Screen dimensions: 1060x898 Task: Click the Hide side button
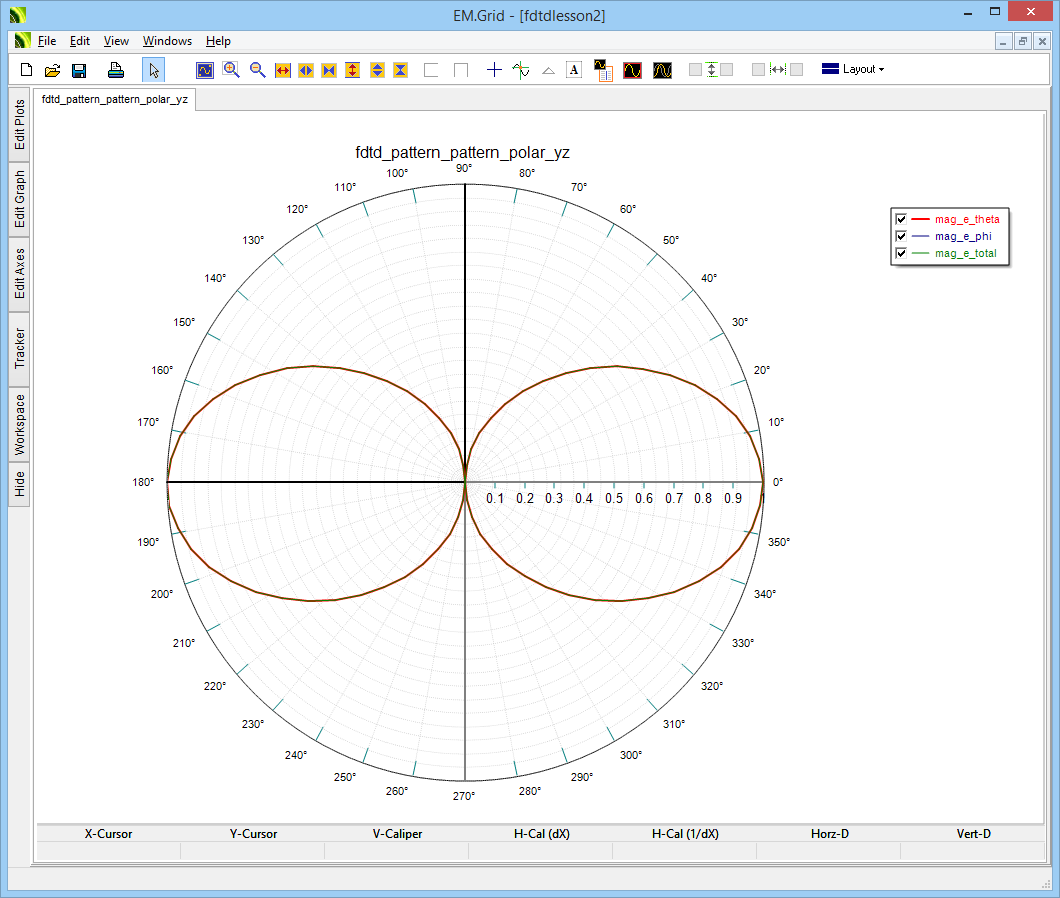pyautogui.click(x=19, y=485)
